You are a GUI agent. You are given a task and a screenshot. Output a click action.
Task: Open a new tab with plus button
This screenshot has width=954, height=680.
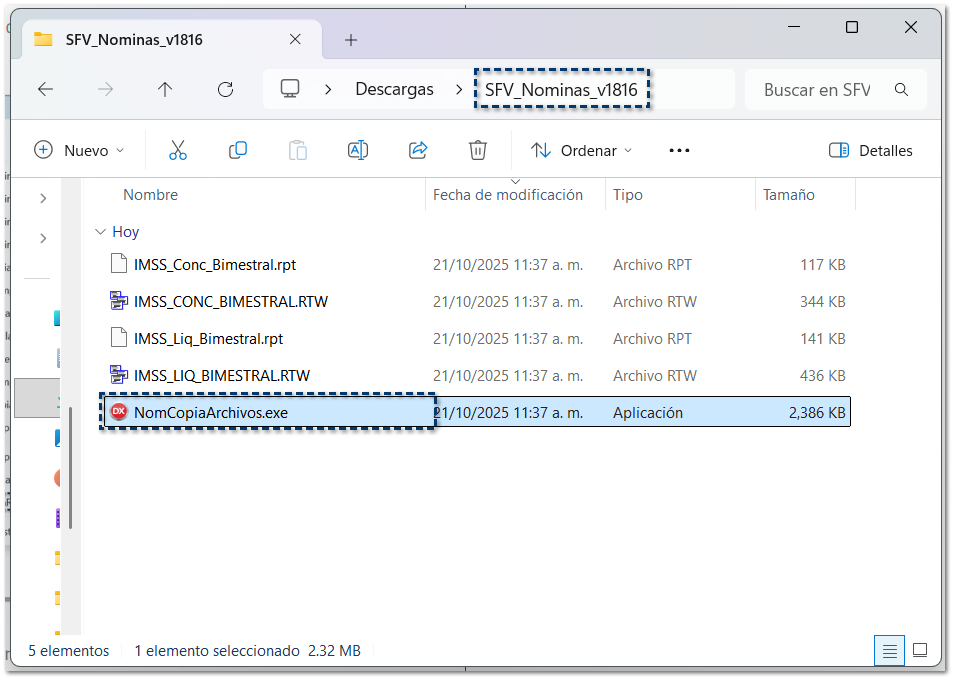[351, 40]
